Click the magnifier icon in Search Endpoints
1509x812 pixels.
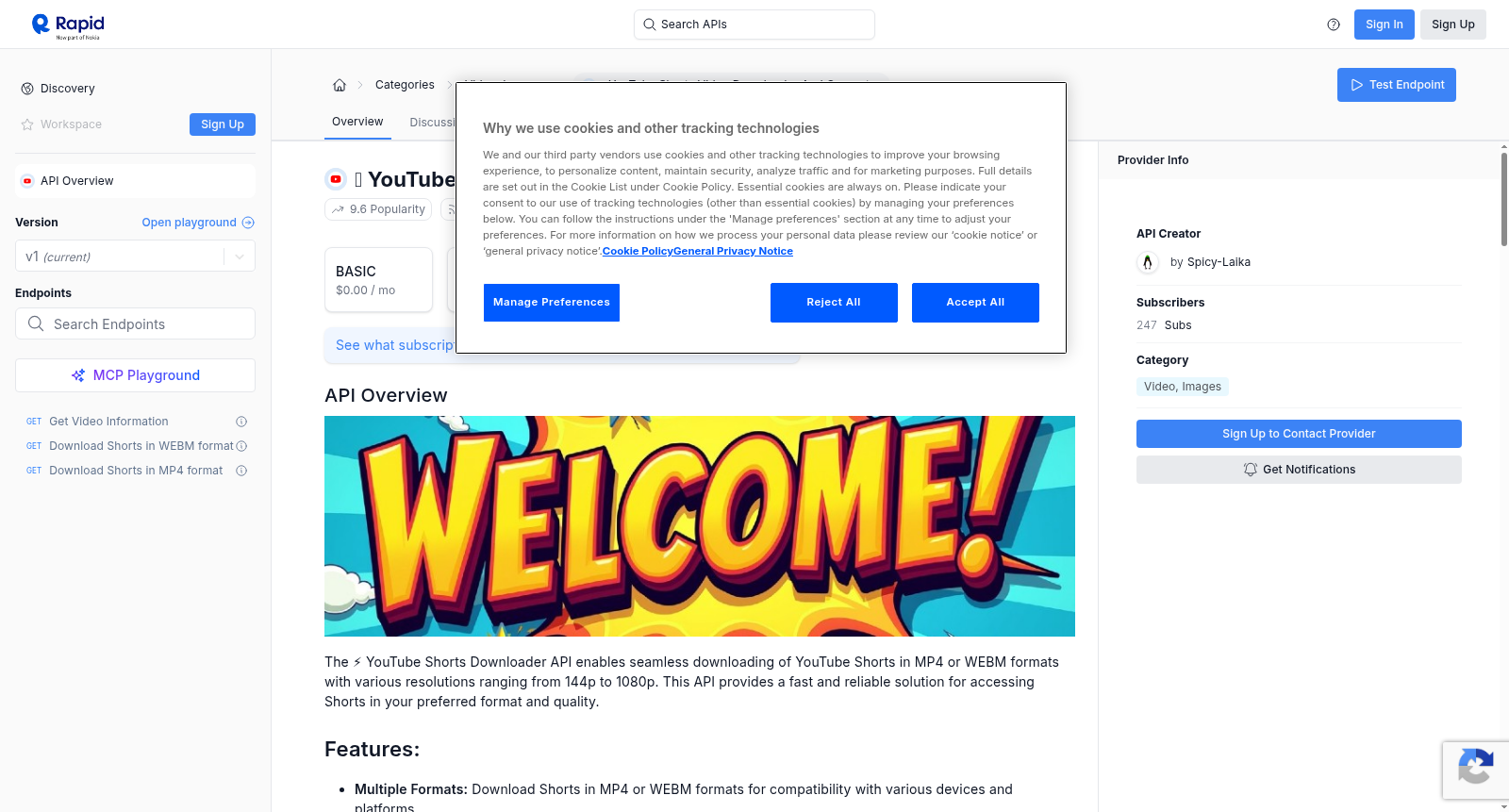point(36,323)
